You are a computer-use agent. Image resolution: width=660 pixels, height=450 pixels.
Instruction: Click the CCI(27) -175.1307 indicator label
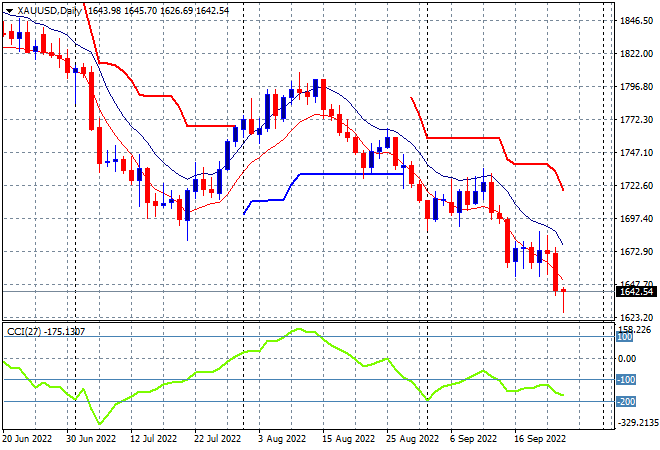tap(46, 332)
